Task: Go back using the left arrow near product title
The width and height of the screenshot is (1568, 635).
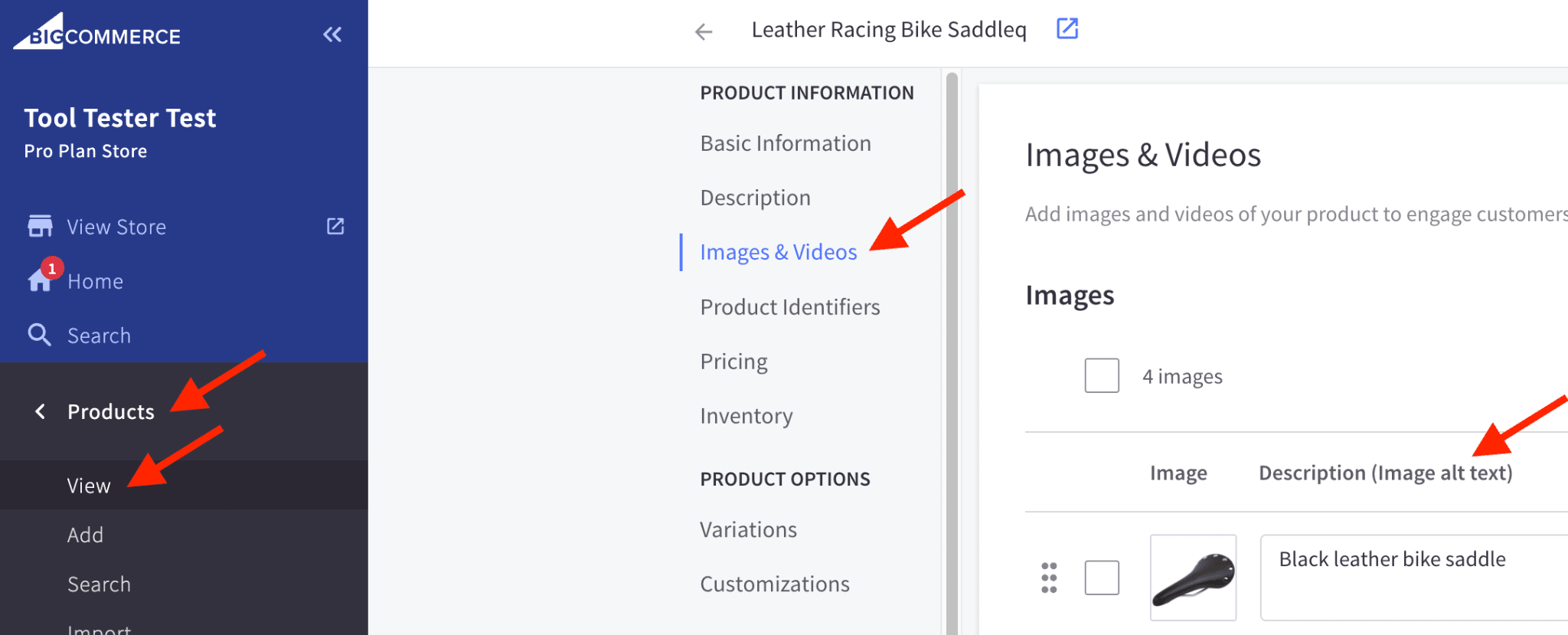Action: (704, 31)
